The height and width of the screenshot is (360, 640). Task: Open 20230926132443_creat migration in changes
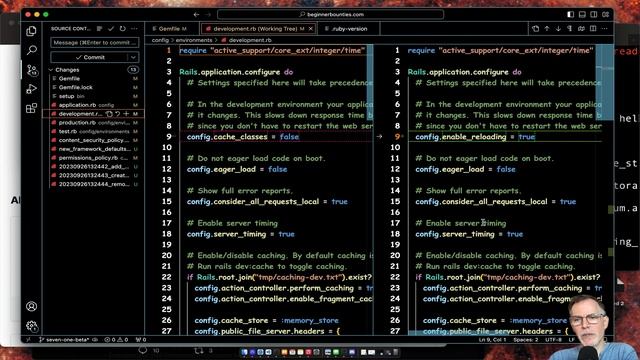93,176
